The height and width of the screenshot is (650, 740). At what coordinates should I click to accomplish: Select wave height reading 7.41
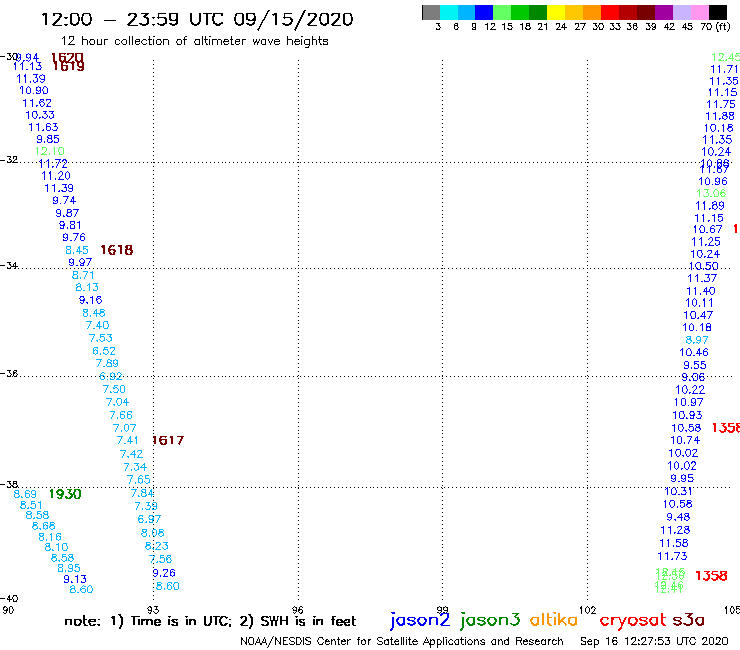click(127, 440)
